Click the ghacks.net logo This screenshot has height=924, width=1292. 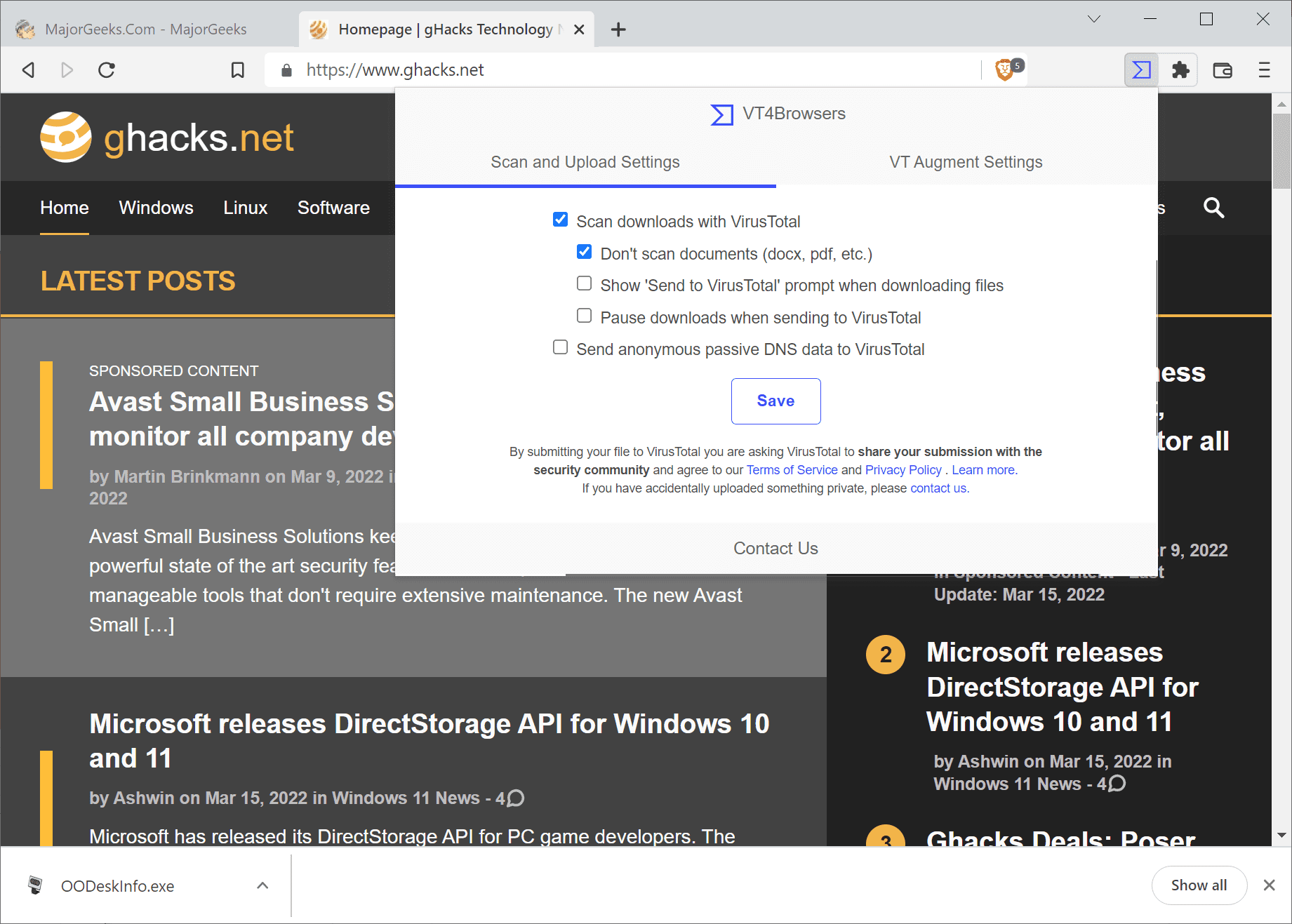167,138
